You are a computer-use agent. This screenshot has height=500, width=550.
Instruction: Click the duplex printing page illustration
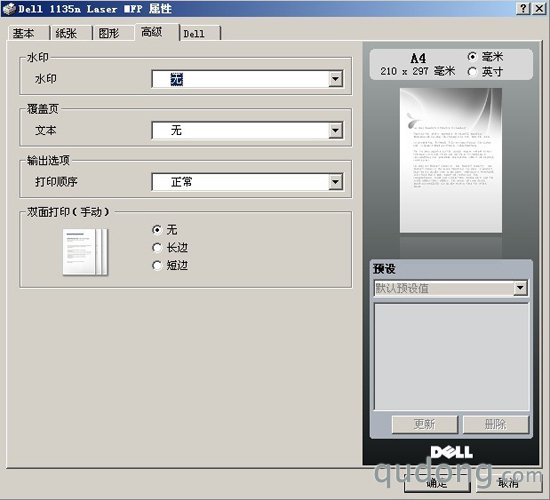85,252
